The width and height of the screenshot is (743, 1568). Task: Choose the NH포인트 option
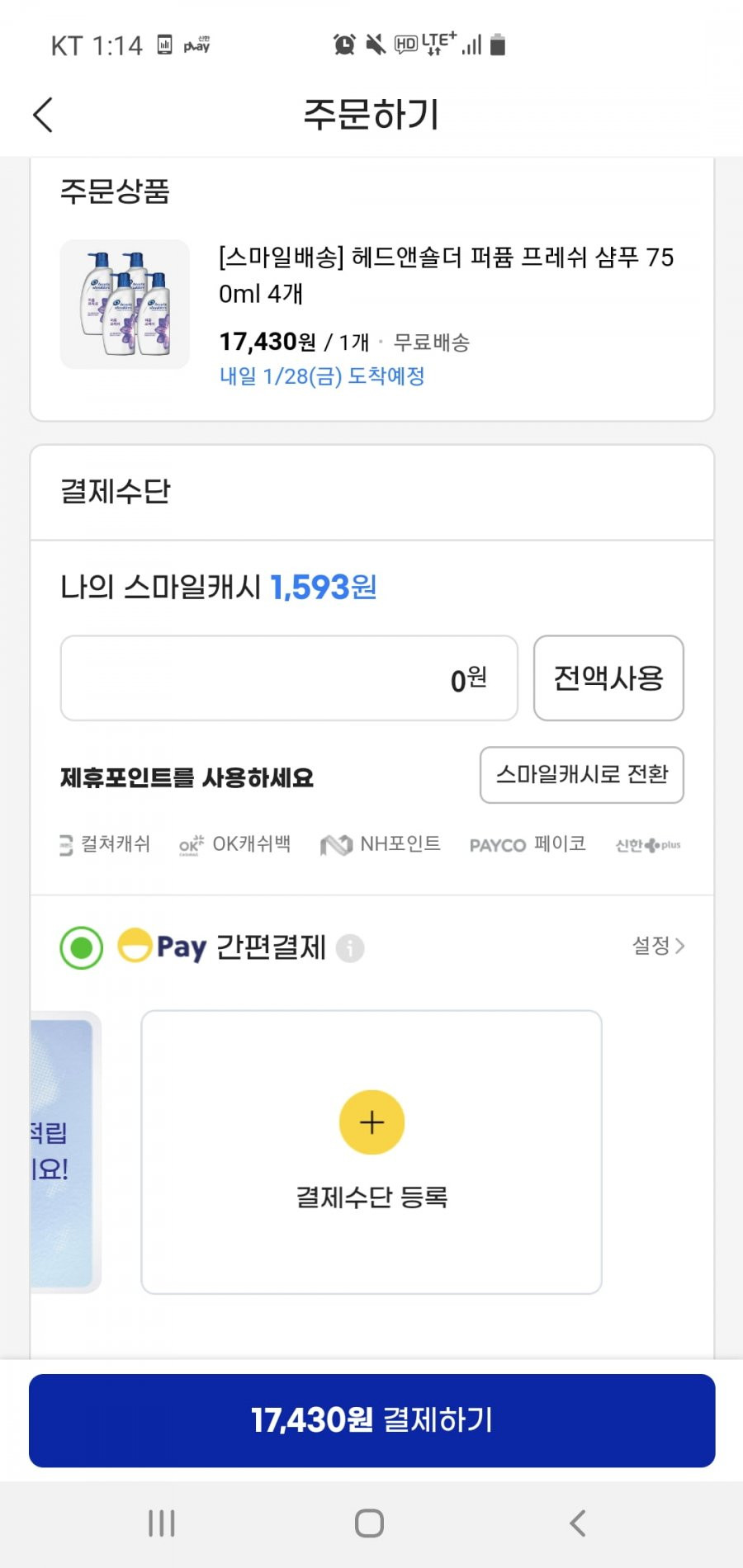(x=381, y=844)
